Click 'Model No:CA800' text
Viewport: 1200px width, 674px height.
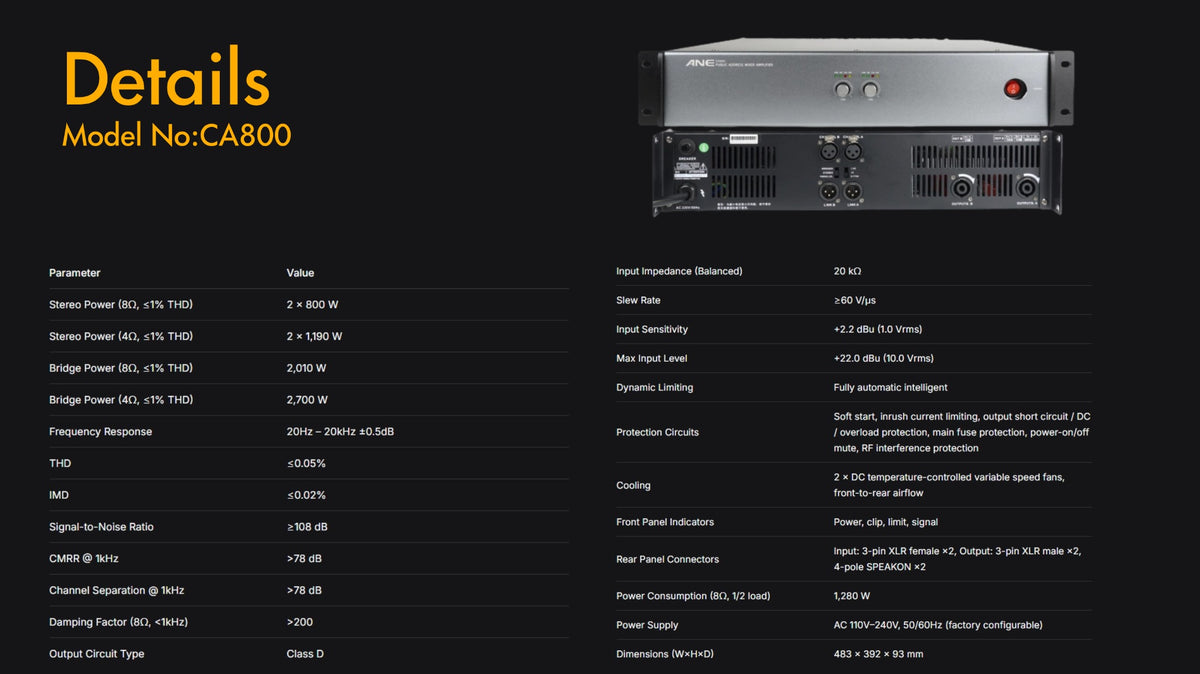point(176,135)
